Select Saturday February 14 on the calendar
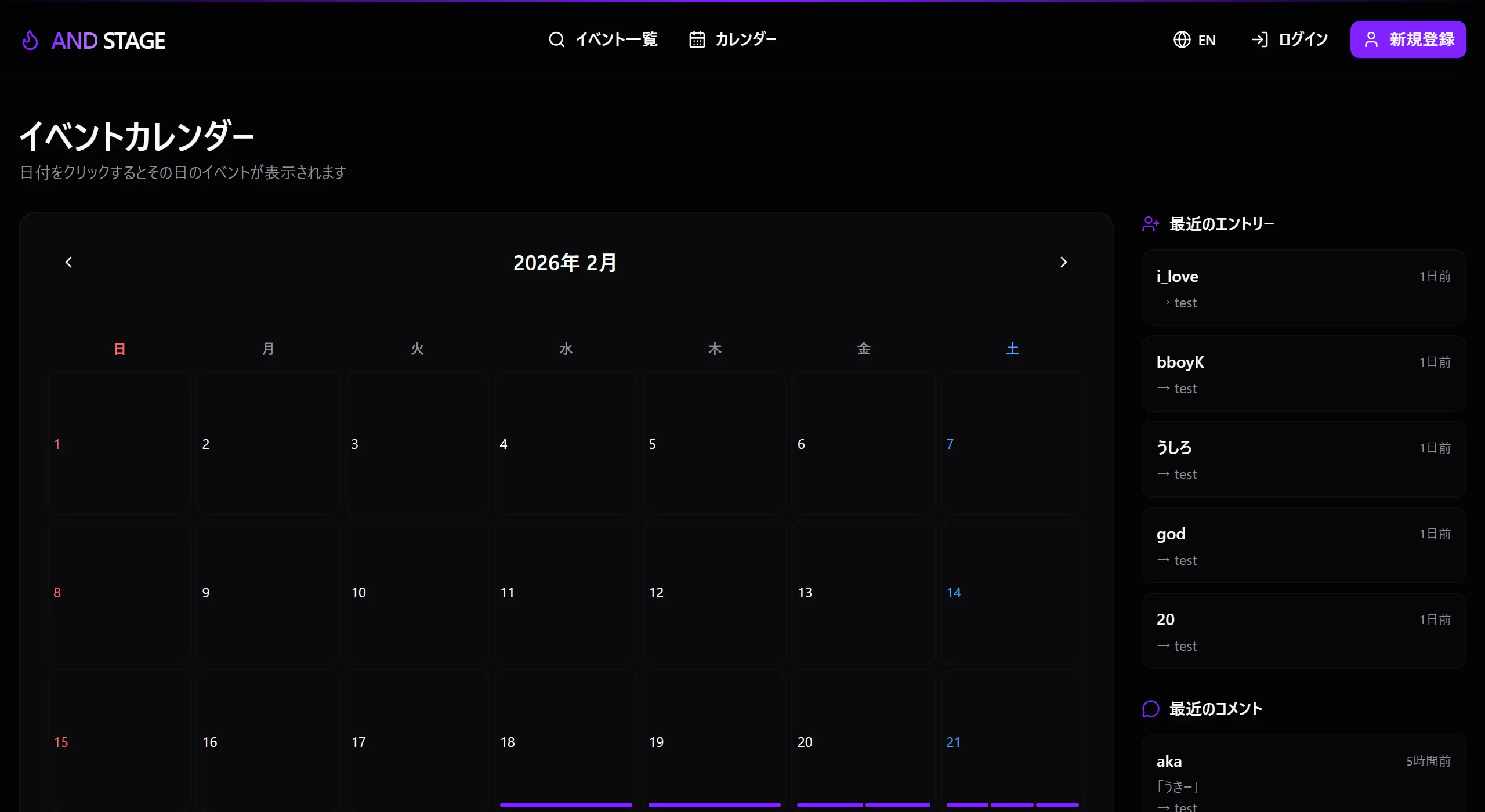The image size is (1485, 812). (x=1012, y=592)
